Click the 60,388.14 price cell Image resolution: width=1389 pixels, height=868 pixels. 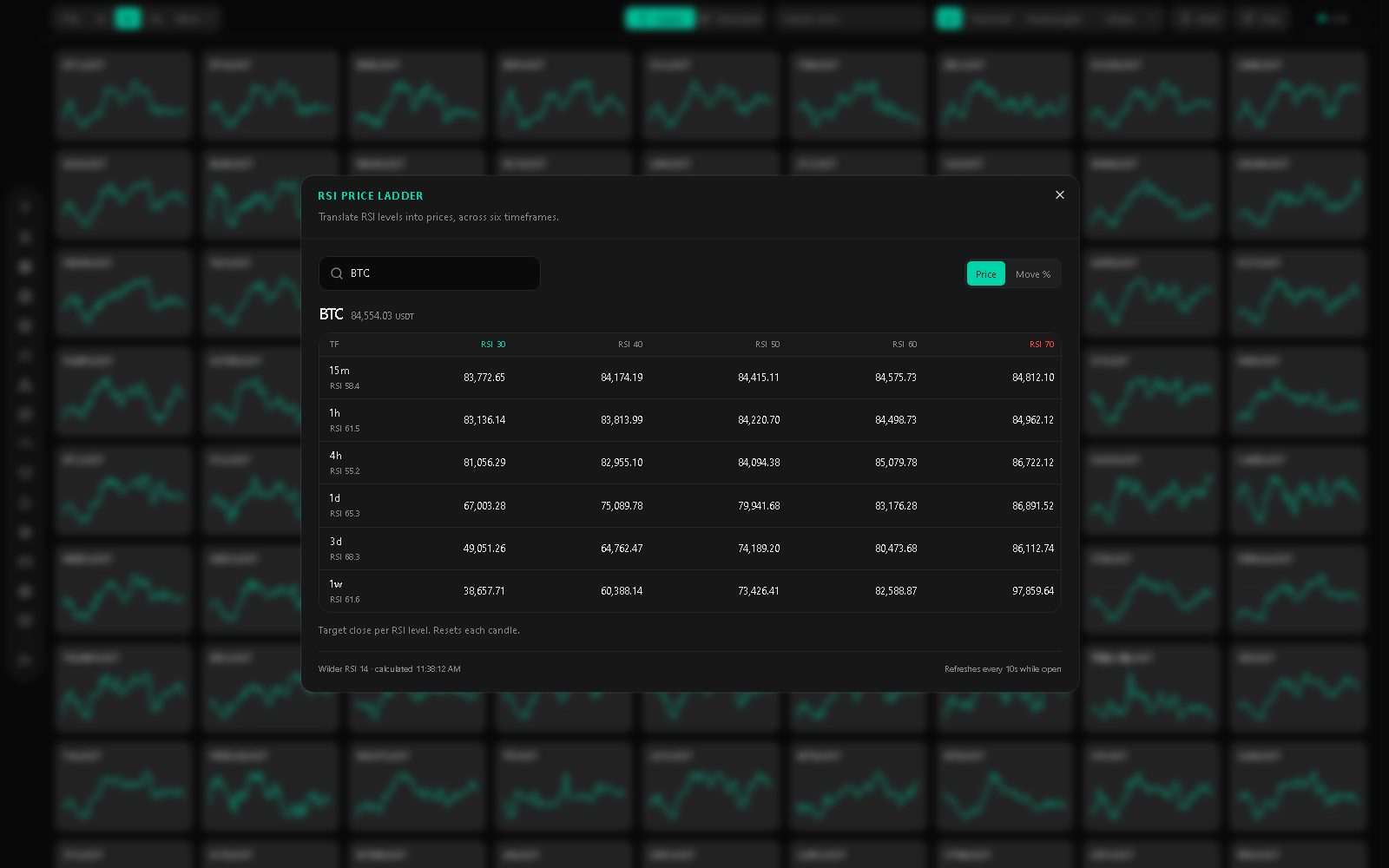(622, 591)
